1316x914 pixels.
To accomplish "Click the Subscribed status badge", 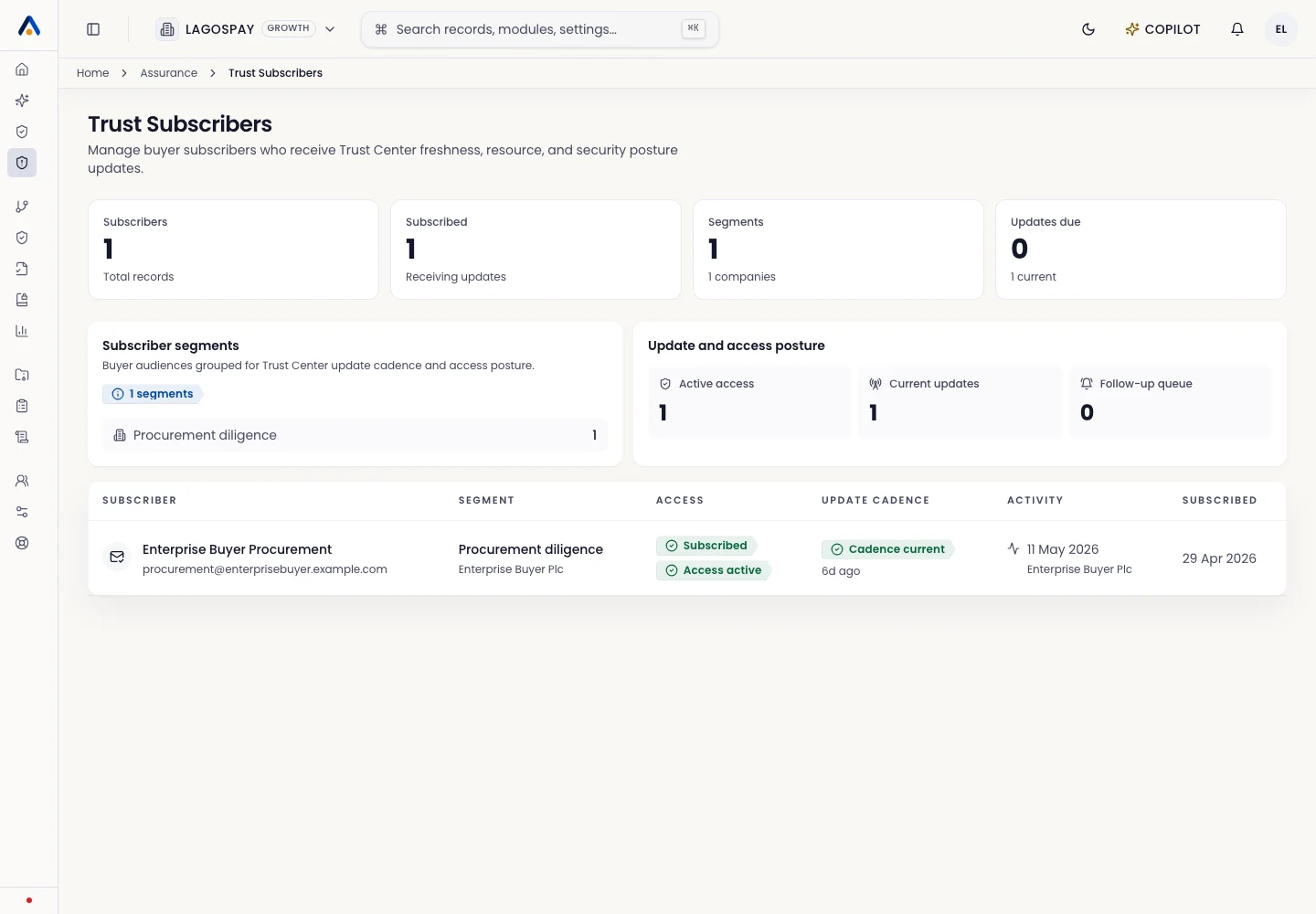I will tap(706, 546).
